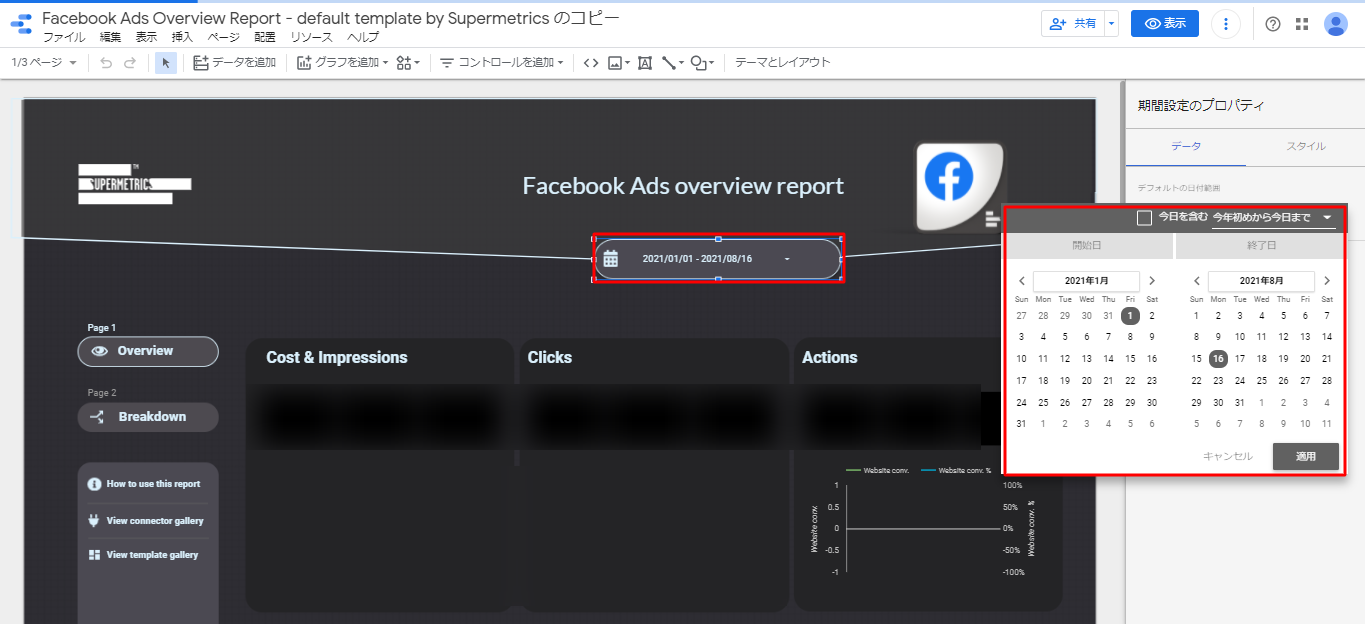Go to next month in start calendar
The width and height of the screenshot is (1365, 624).
[1152, 282]
